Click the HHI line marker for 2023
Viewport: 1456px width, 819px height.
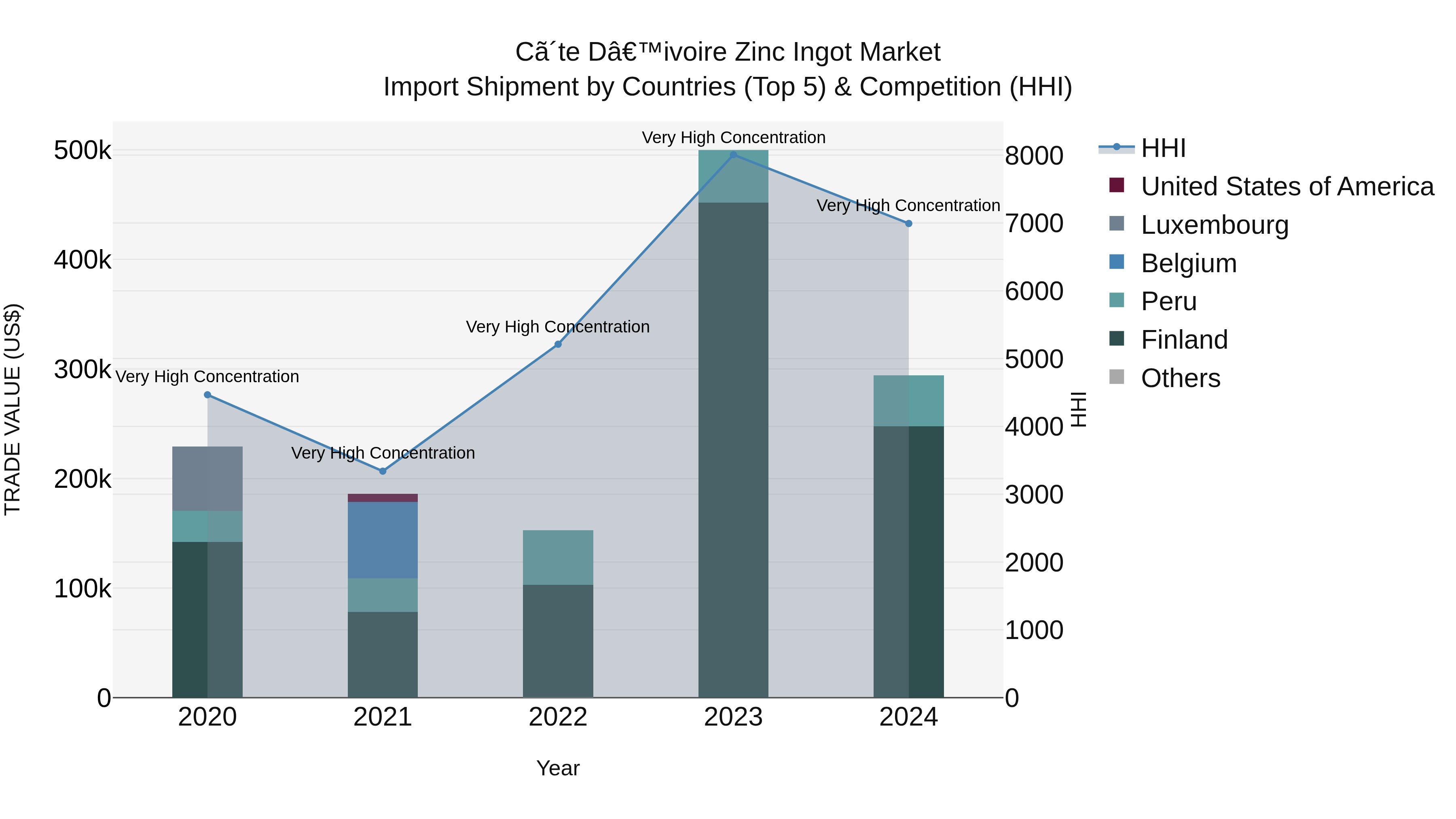[733, 154]
